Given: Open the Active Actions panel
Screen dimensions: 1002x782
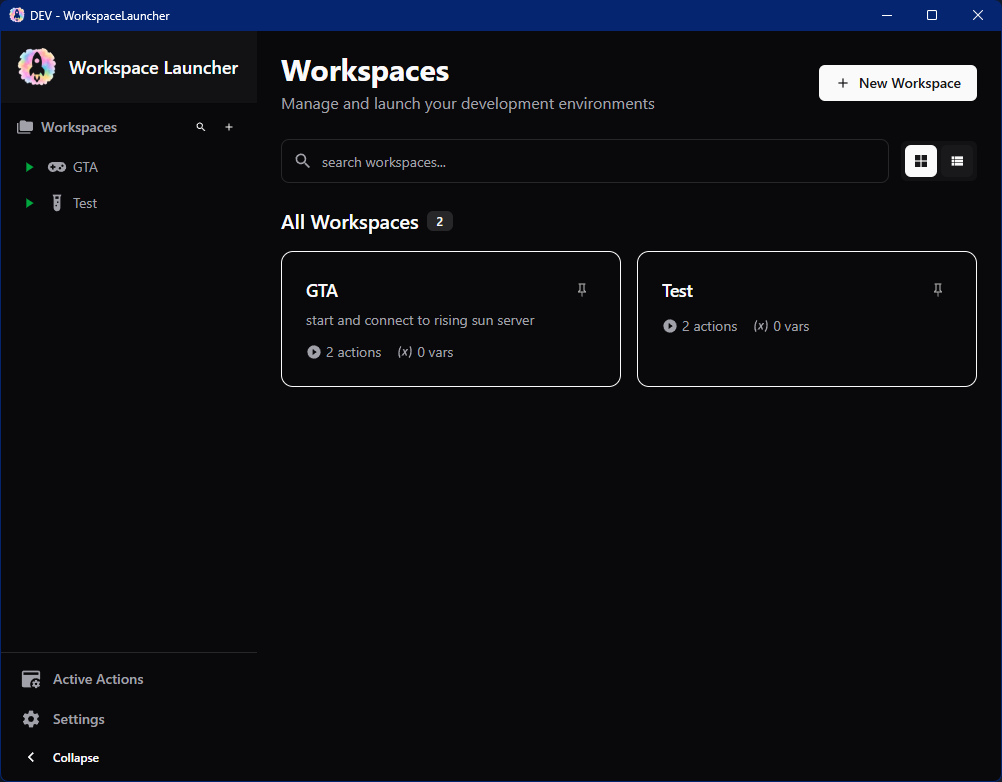Looking at the screenshot, I should pos(98,679).
